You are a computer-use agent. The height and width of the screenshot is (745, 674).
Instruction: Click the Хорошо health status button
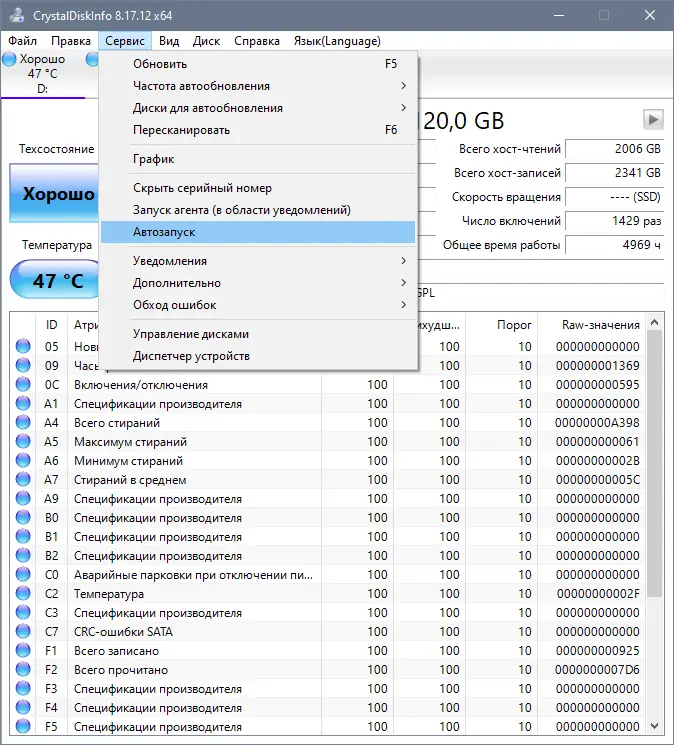(x=54, y=193)
